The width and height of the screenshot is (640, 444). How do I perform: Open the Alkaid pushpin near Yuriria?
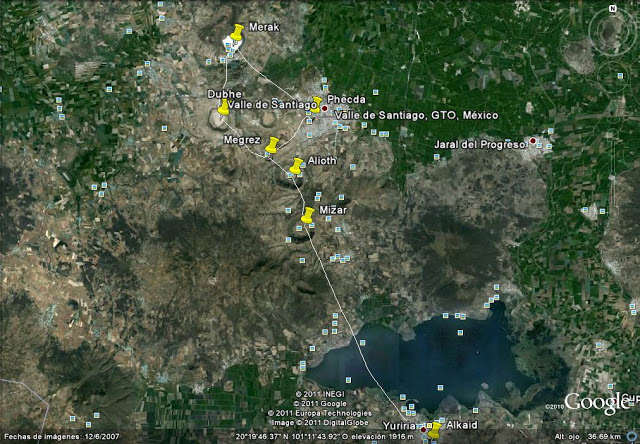[x=435, y=431]
